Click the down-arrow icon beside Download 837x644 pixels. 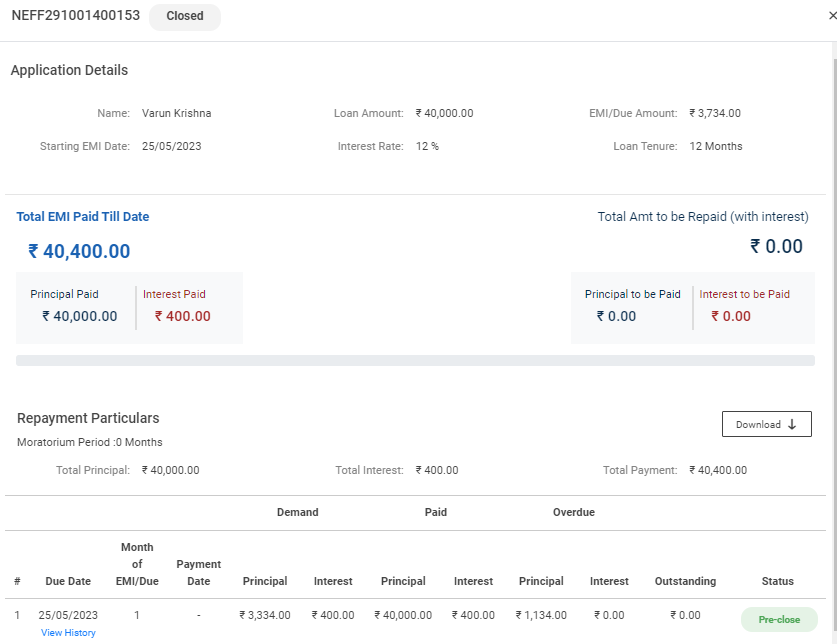click(x=793, y=425)
